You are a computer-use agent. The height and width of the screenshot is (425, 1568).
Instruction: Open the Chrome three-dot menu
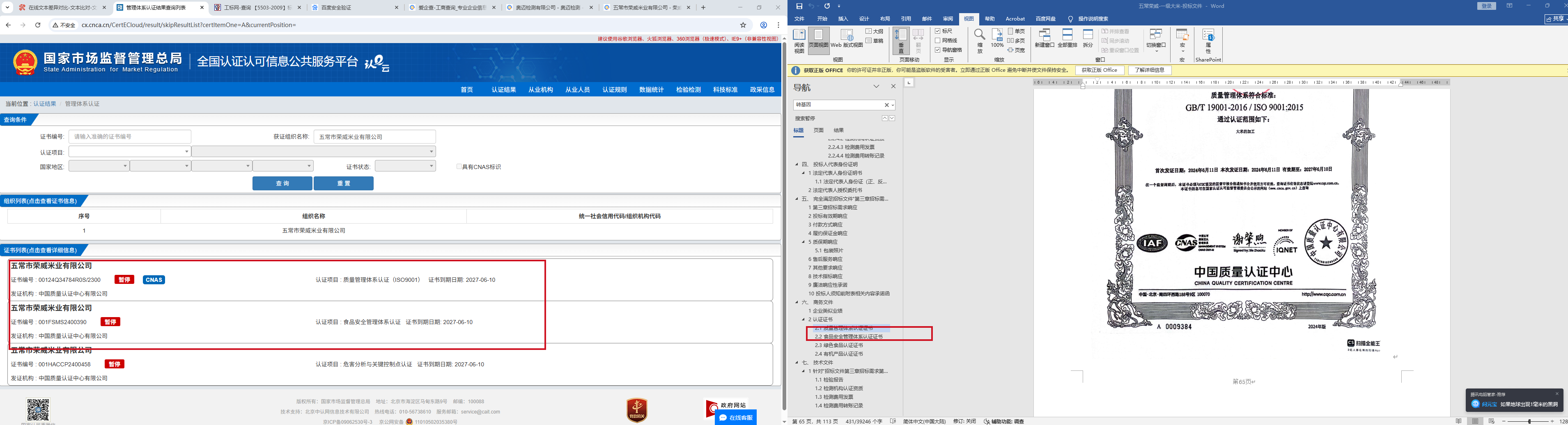[x=778, y=25]
